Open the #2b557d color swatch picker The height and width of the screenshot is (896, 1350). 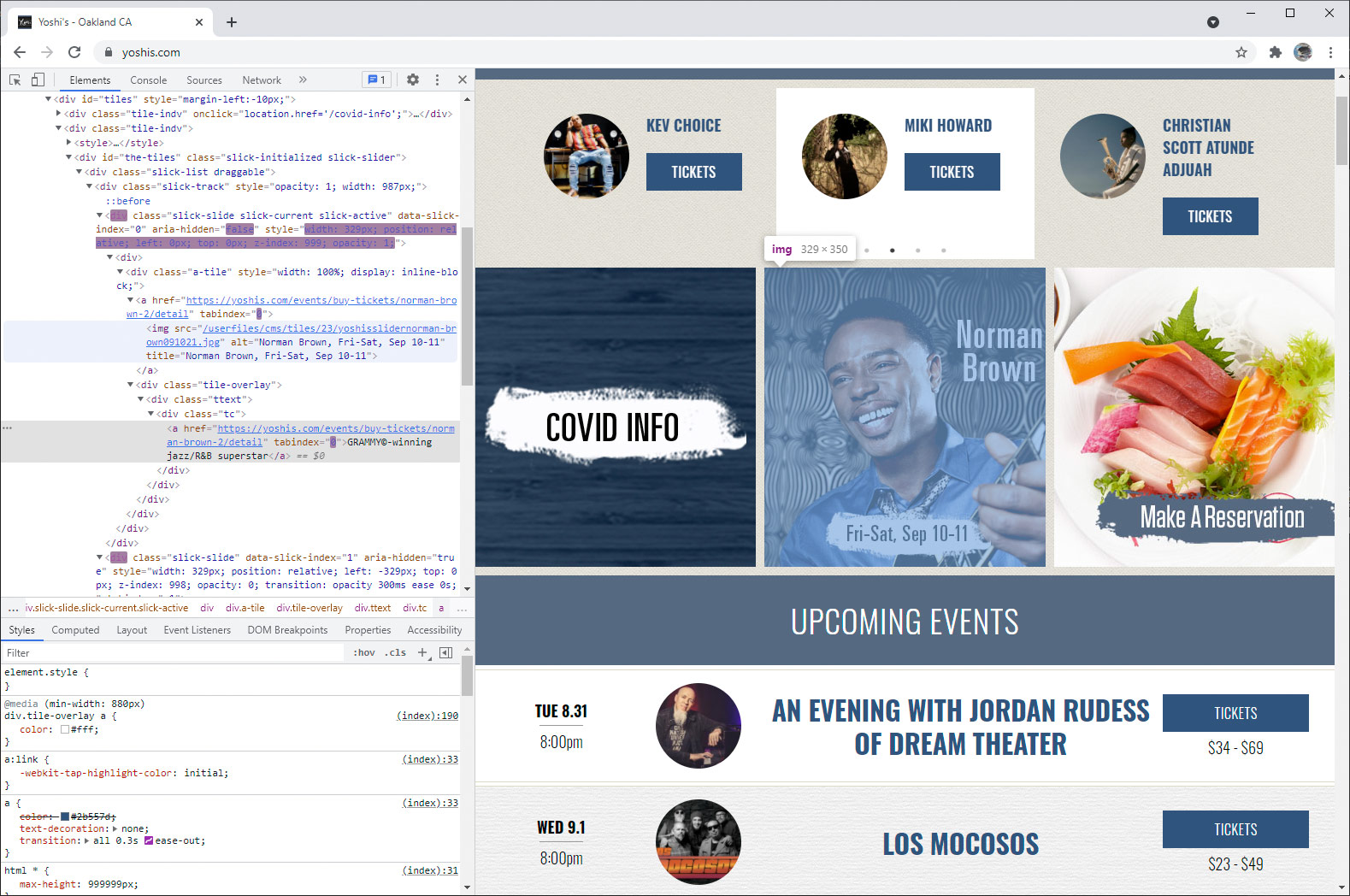click(65, 816)
